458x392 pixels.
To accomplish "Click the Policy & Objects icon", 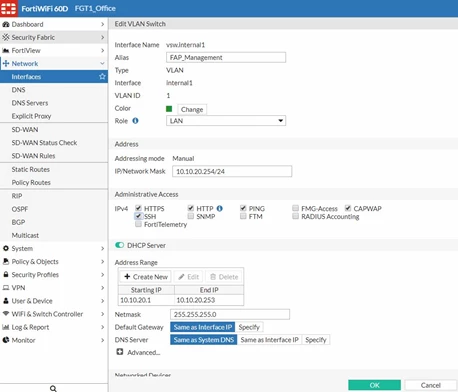I will point(6,261).
